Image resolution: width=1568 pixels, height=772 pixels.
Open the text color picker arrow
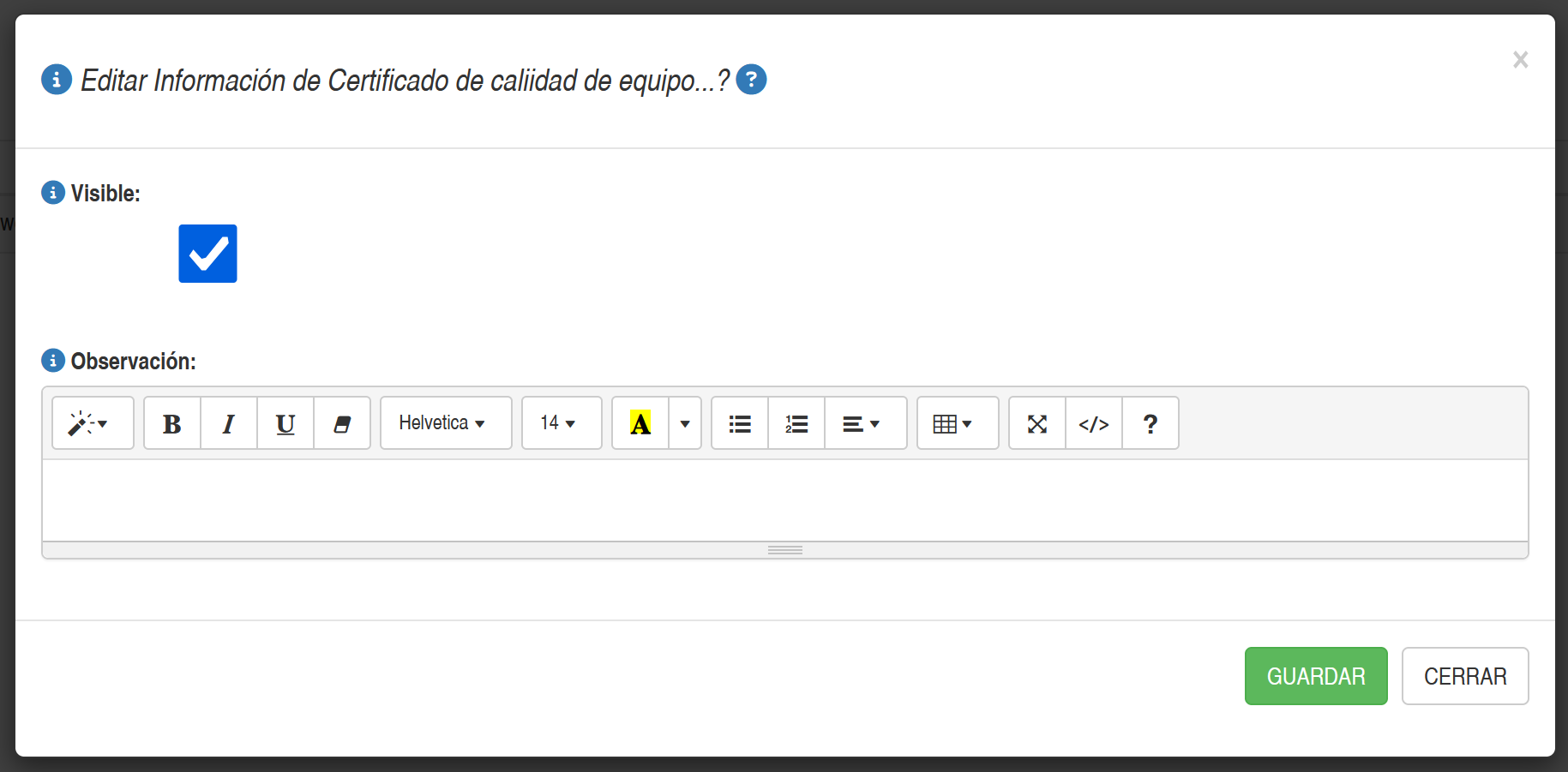coord(685,423)
